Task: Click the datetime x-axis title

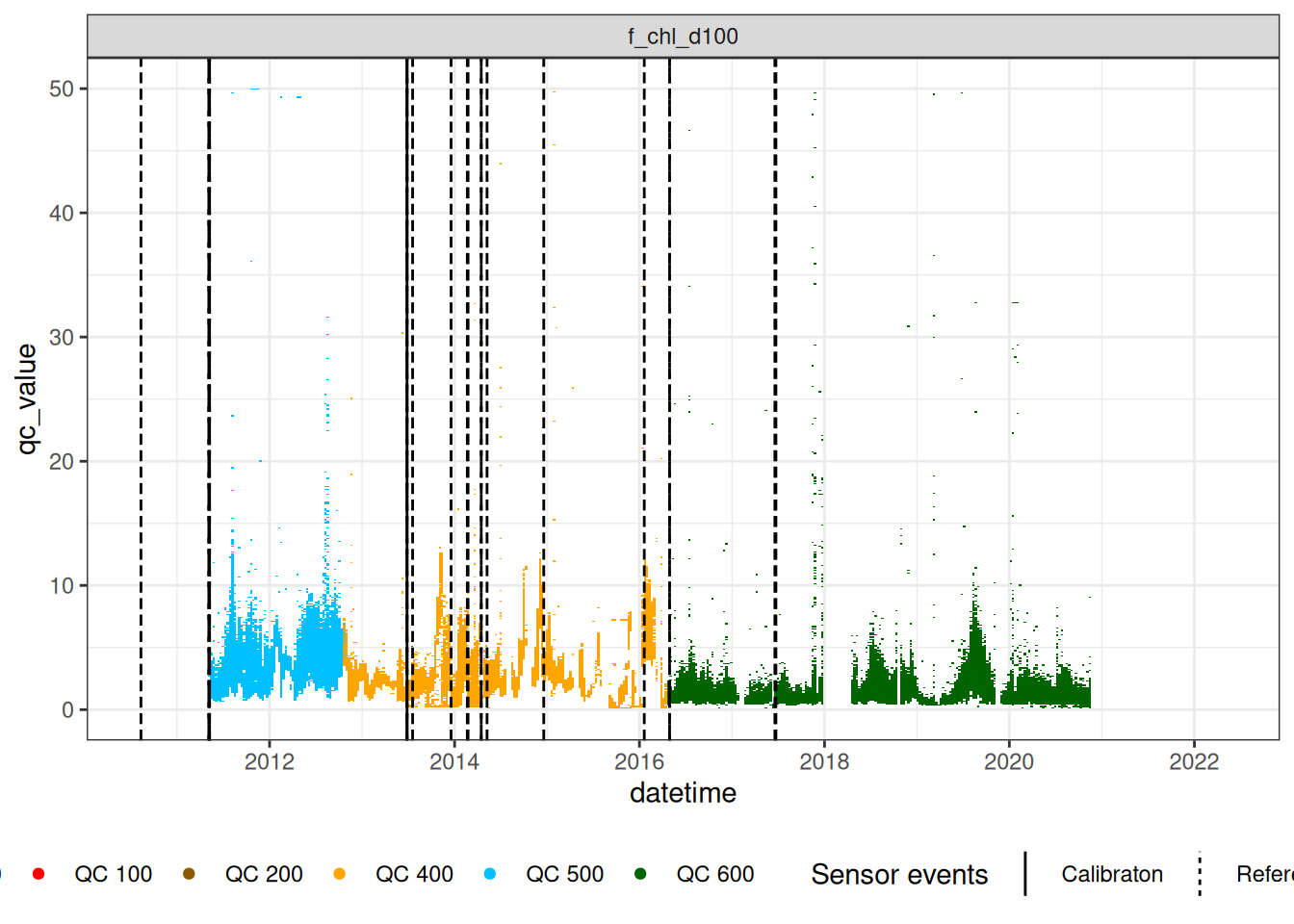Action: pos(683,793)
